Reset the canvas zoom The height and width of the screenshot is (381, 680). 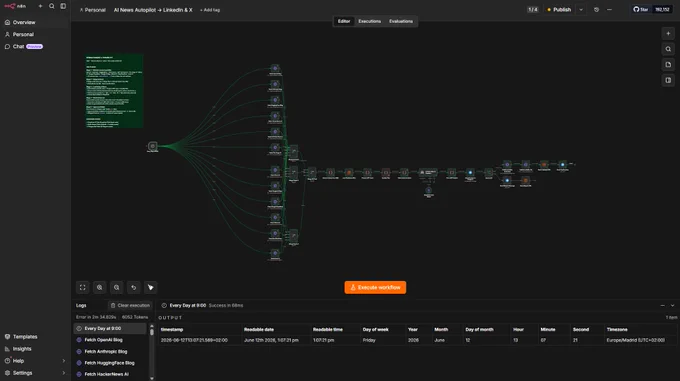134,287
